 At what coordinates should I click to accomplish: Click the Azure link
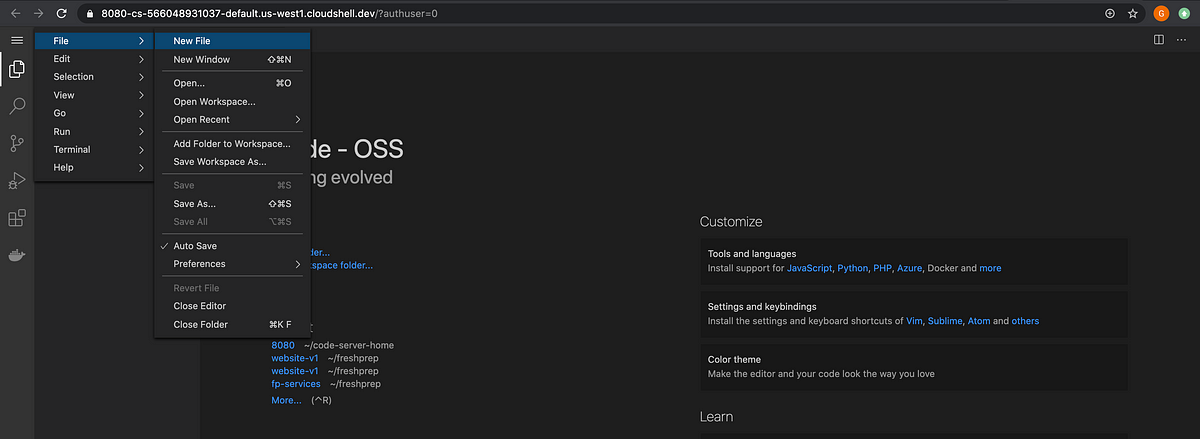[x=909, y=268]
